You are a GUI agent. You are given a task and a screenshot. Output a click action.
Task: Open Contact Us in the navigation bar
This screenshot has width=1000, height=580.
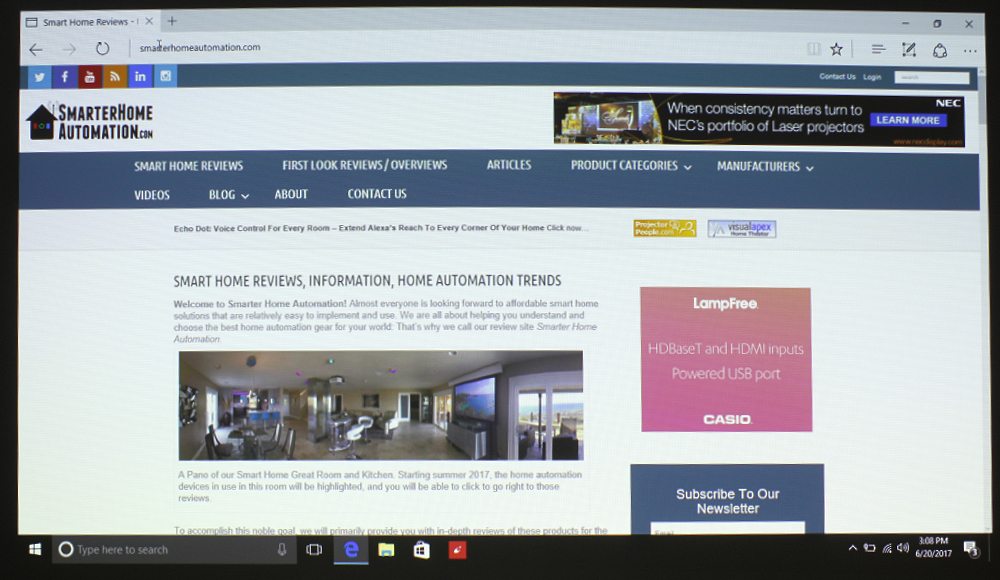pyautogui.click(x=376, y=193)
